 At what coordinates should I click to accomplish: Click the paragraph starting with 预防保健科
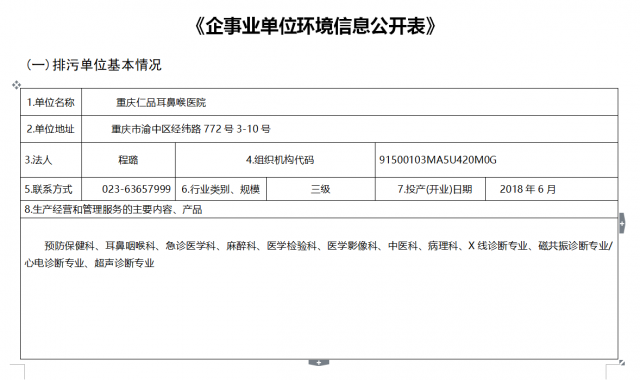tap(319, 254)
